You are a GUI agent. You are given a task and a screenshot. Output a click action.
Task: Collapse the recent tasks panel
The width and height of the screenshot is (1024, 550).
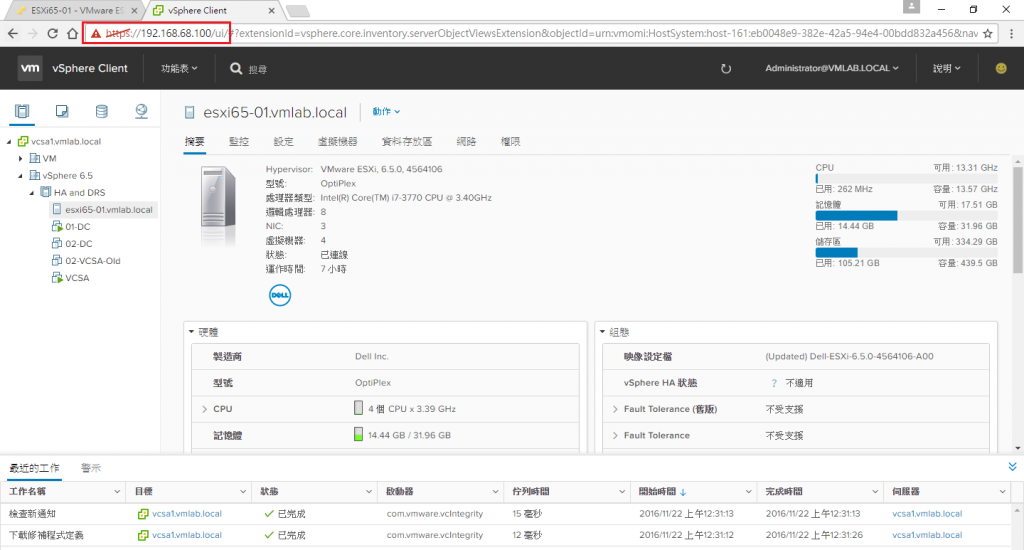coord(1012,466)
